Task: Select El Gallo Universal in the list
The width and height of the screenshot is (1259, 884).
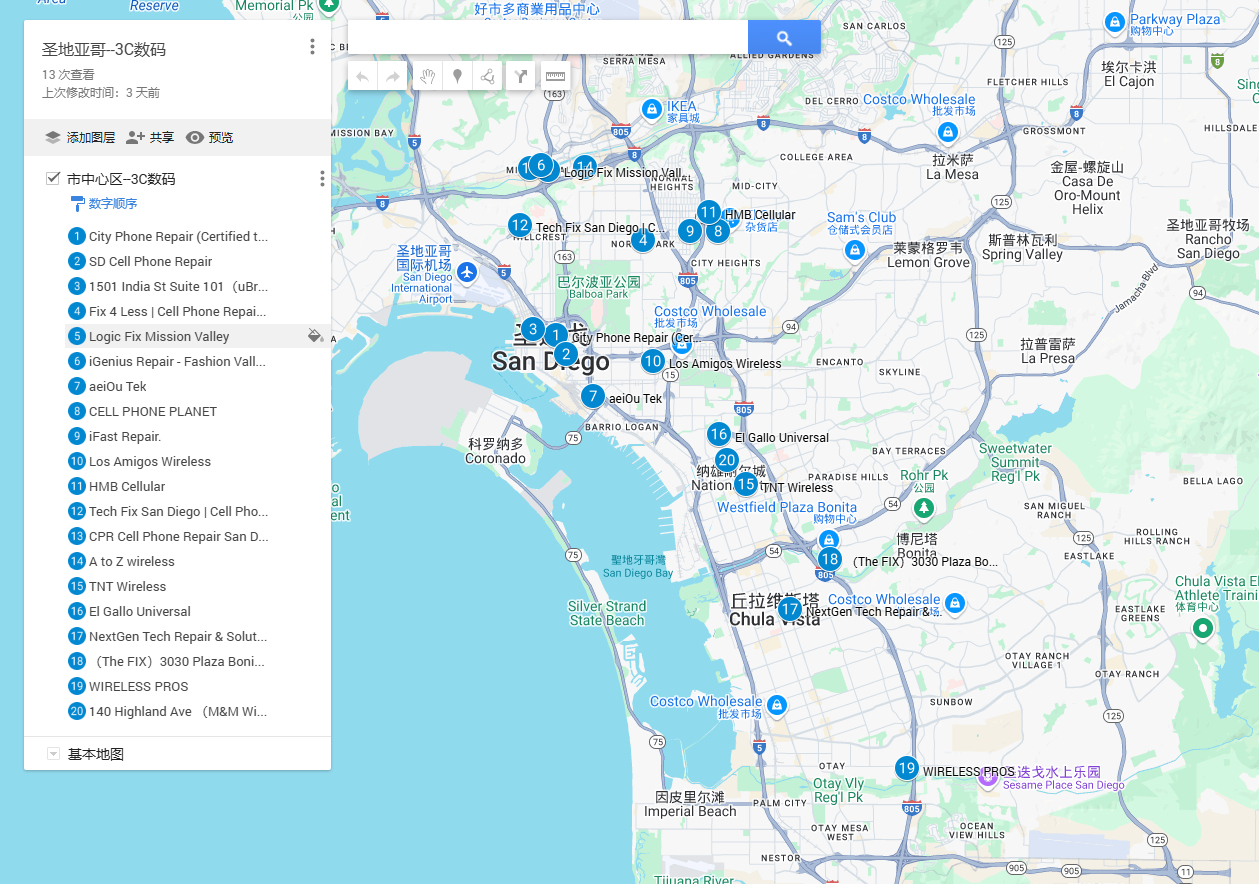Action: point(139,612)
